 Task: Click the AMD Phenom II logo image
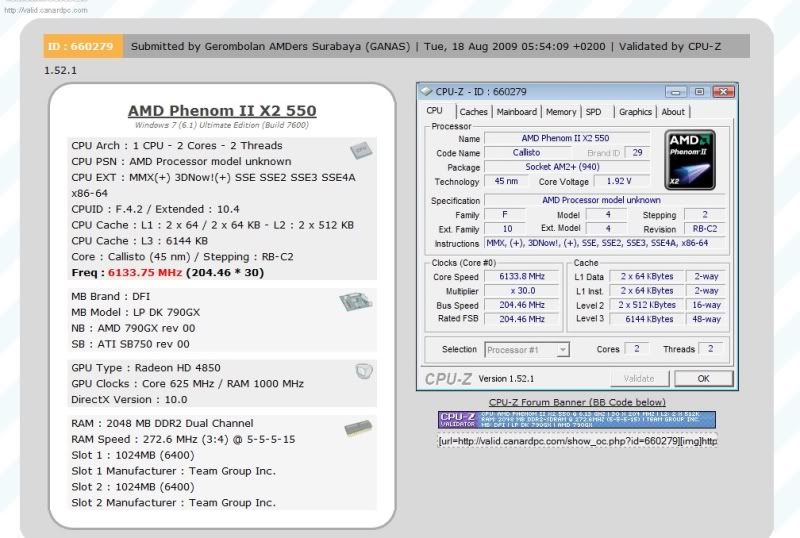click(692, 157)
